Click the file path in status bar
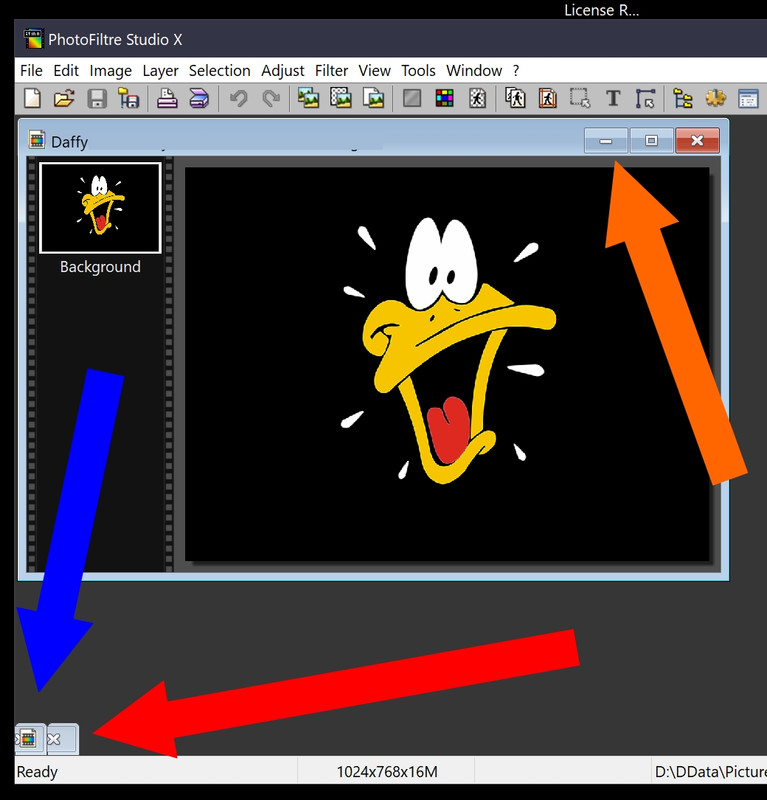This screenshot has height=800, width=767. 710,771
